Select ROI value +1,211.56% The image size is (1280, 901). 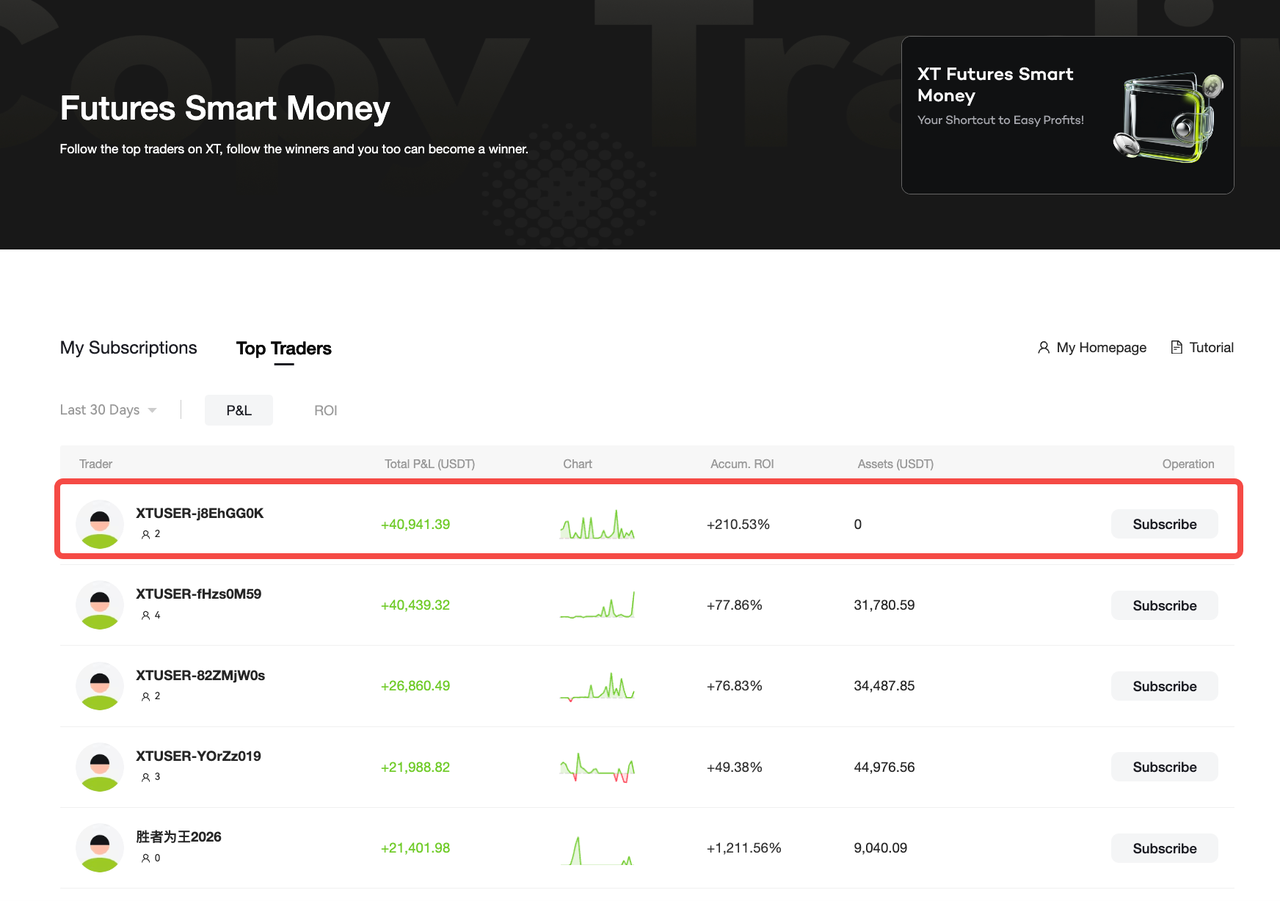coord(744,848)
